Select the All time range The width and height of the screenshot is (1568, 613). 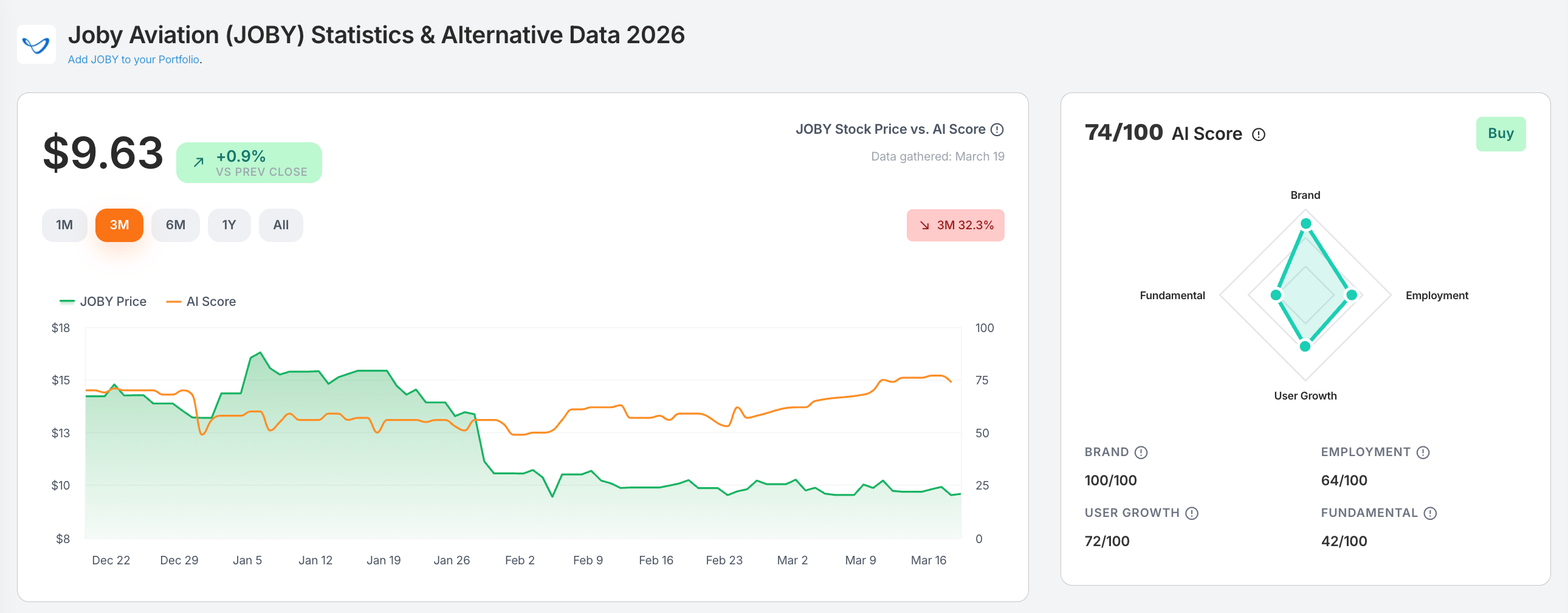tap(281, 226)
